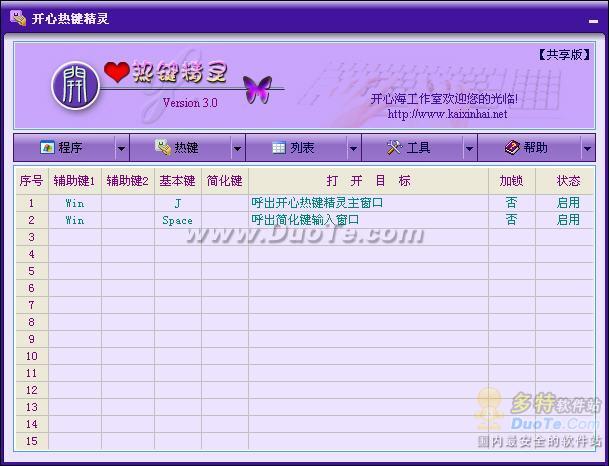The height and width of the screenshot is (466, 609).
Task: Select empty row number 4
Action: coord(31,254)
